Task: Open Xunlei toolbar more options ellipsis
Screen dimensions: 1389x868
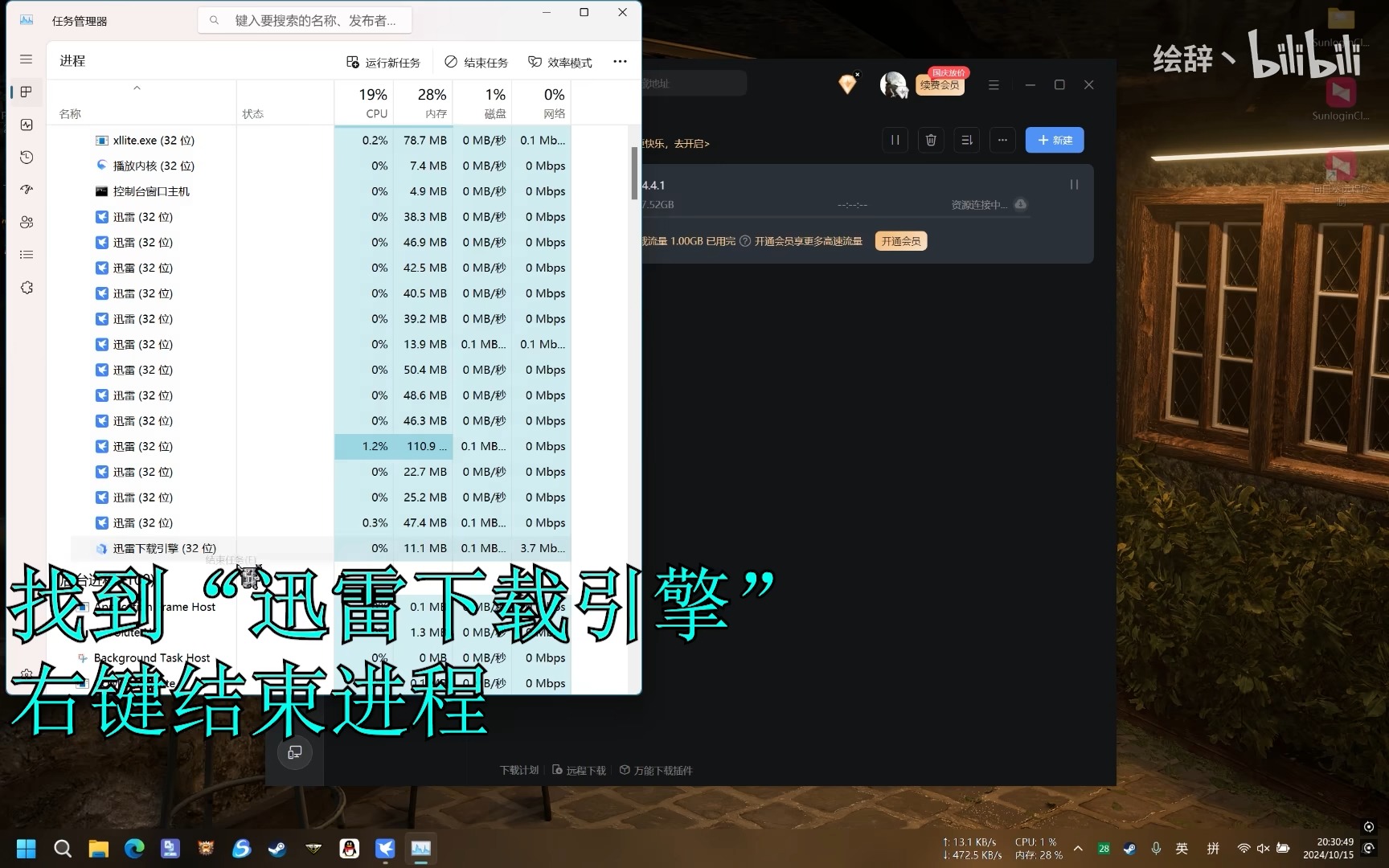Action: (x=1002, y=140)
